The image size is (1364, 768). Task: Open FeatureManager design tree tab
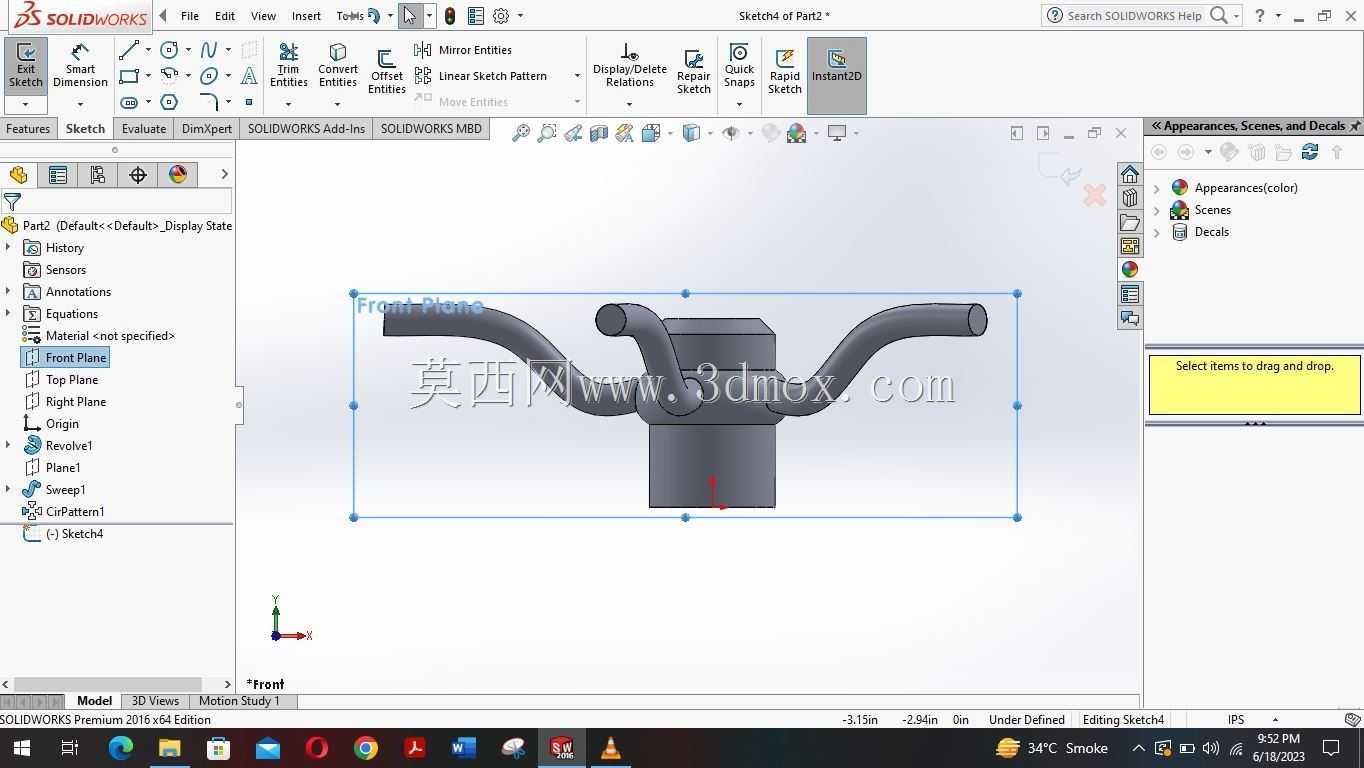coord(18,175)
